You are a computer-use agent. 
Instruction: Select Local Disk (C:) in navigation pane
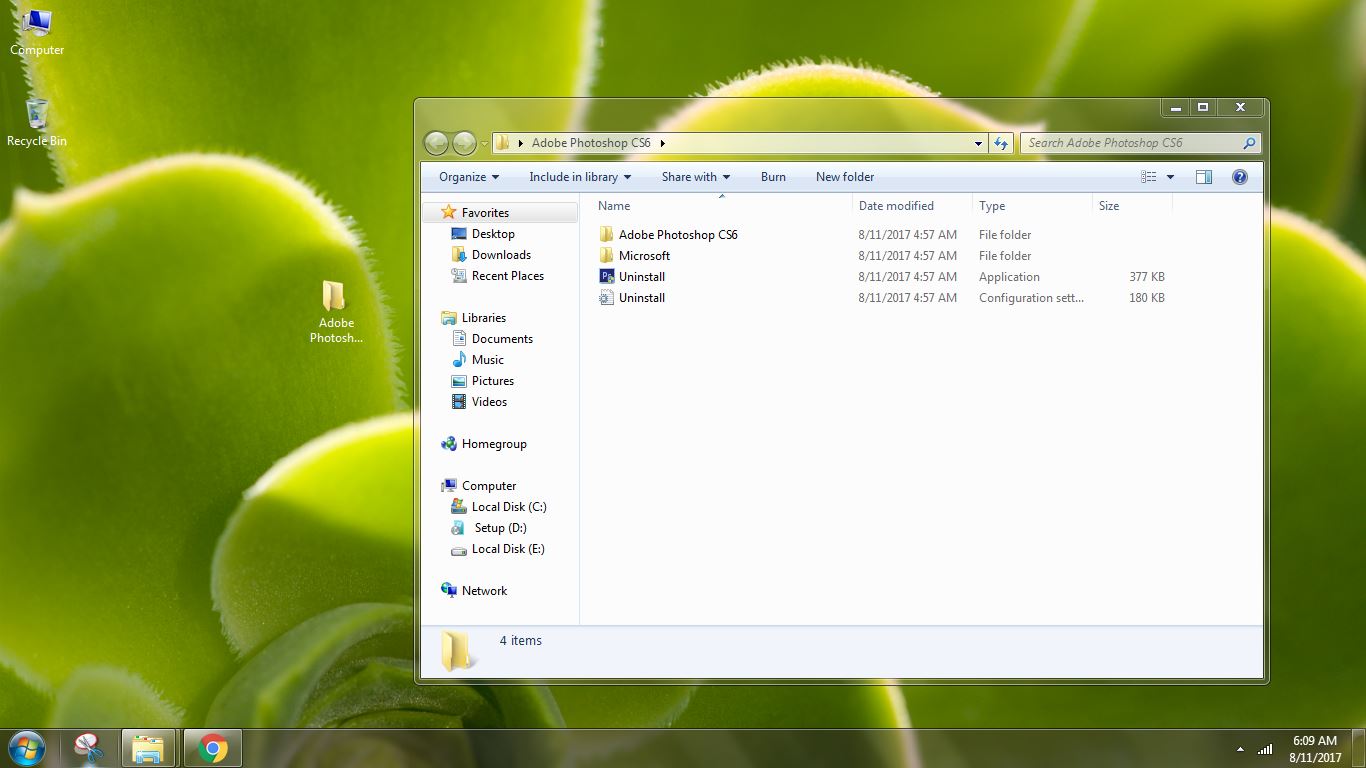coord(509,507)
